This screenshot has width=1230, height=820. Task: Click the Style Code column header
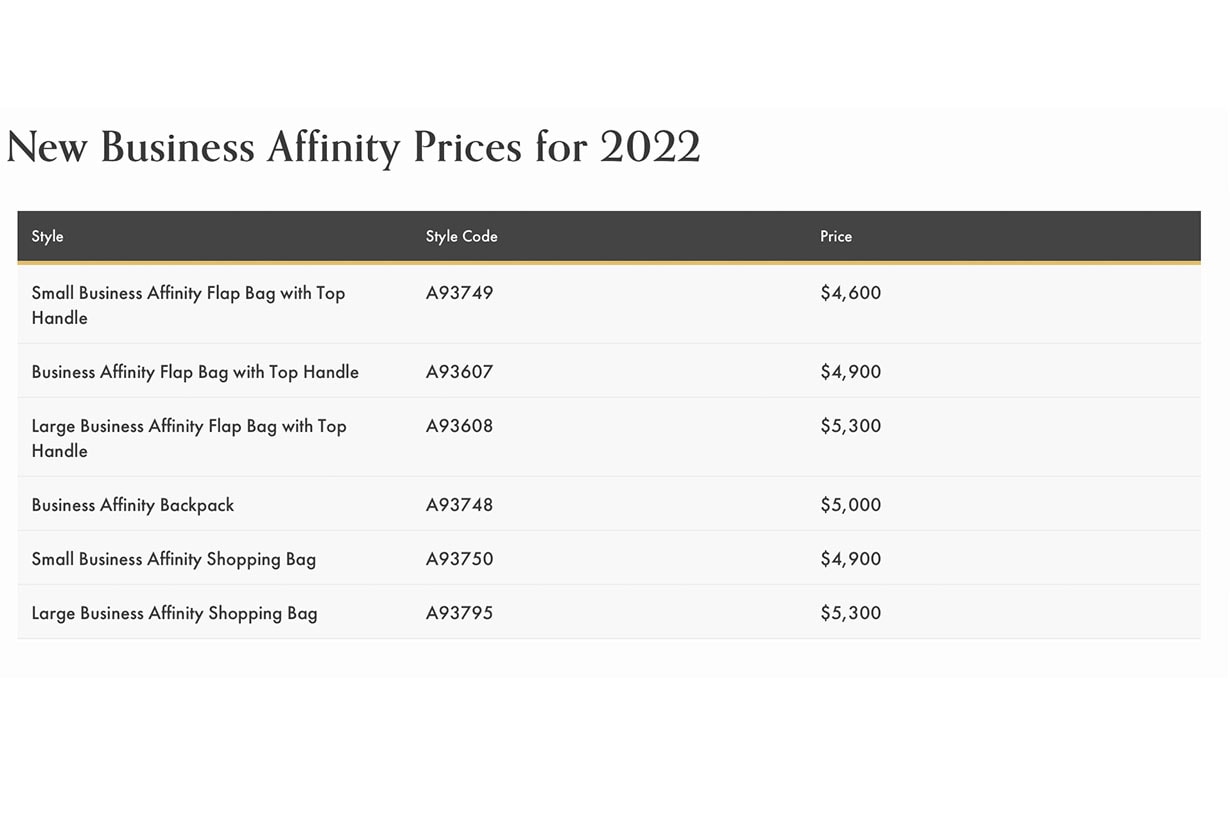click(461, 237)
